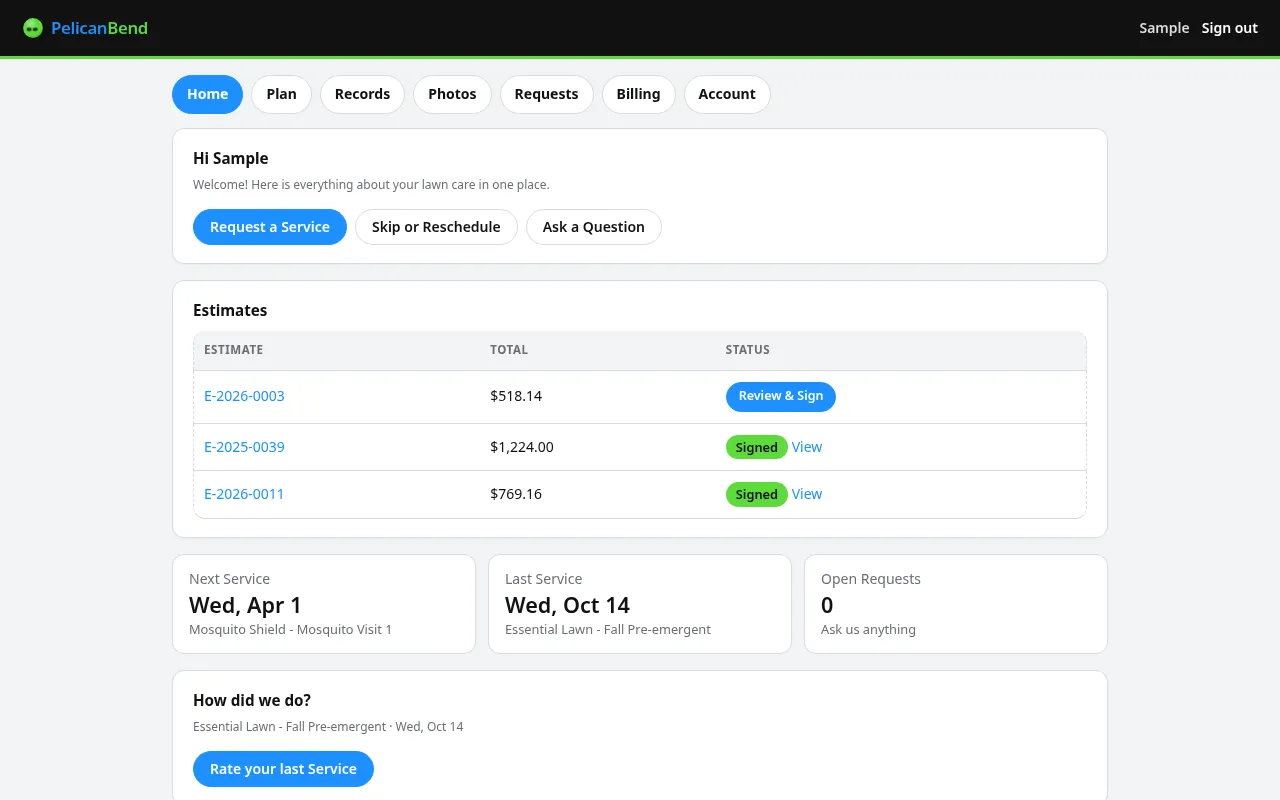
Task: Click the Ask a Question button
Action: pos(594,227)
